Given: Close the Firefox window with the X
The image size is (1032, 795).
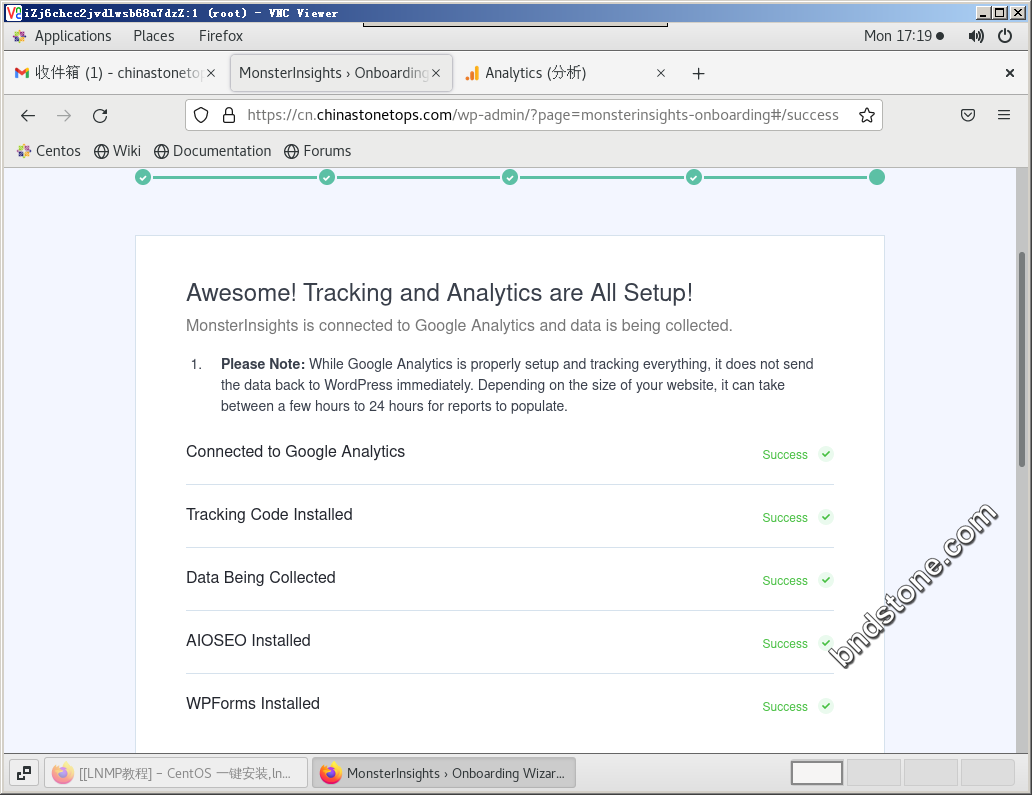Looking at the screenshot, I should [x=1010, y=73].
